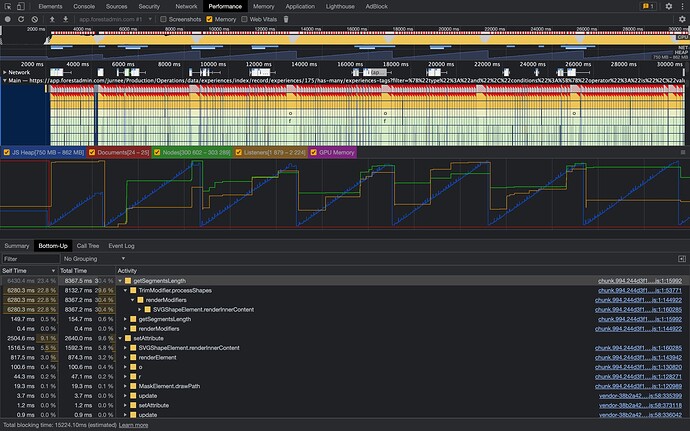Expand SVGShapeElement.renderInnerContent under renderModifiers
The height and width of the screenshot is (431, 690).
click(139, 309)
